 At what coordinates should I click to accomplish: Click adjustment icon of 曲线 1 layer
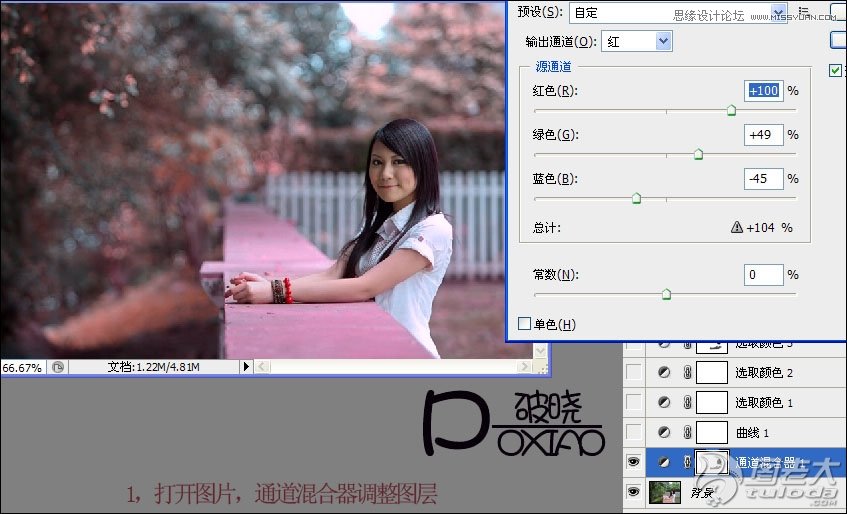[664, 432]
